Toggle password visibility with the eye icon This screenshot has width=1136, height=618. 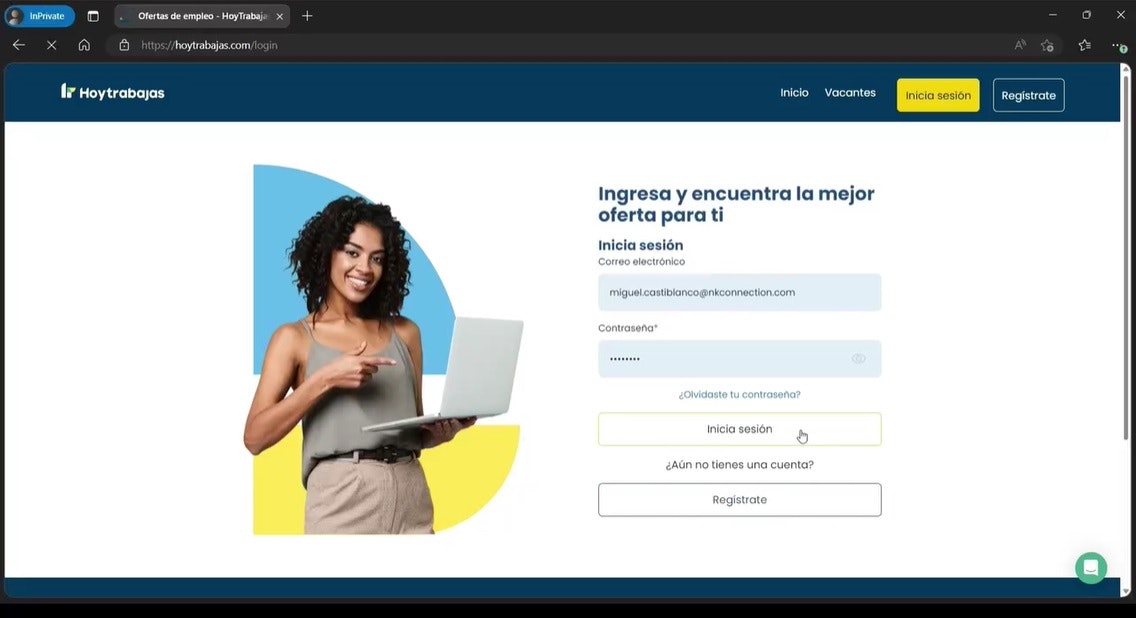point(858,358)
